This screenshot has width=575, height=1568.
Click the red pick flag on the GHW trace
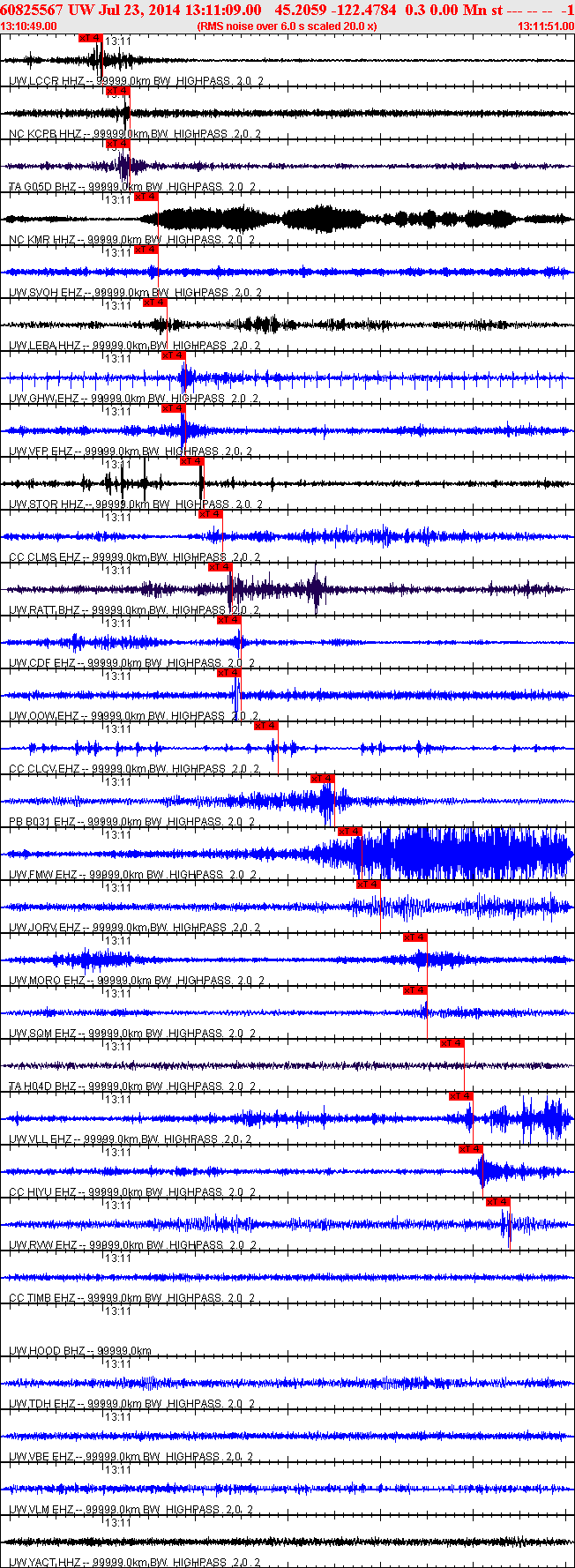[173, 355]
